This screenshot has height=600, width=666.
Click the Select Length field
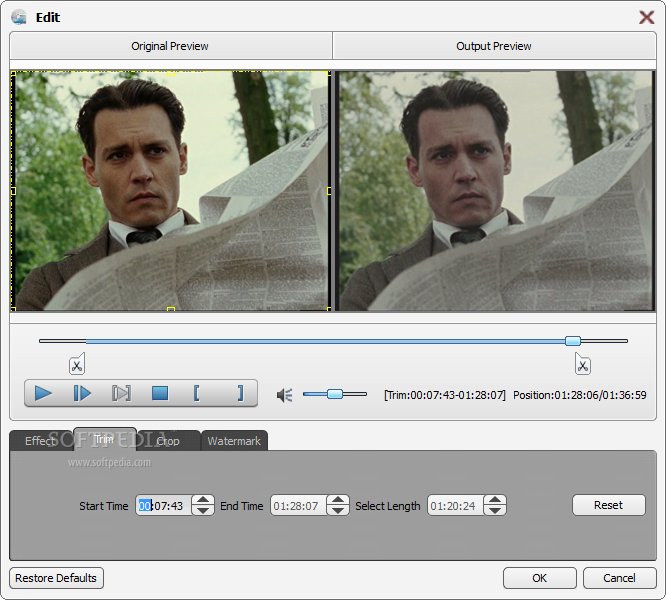pos(455,506)
